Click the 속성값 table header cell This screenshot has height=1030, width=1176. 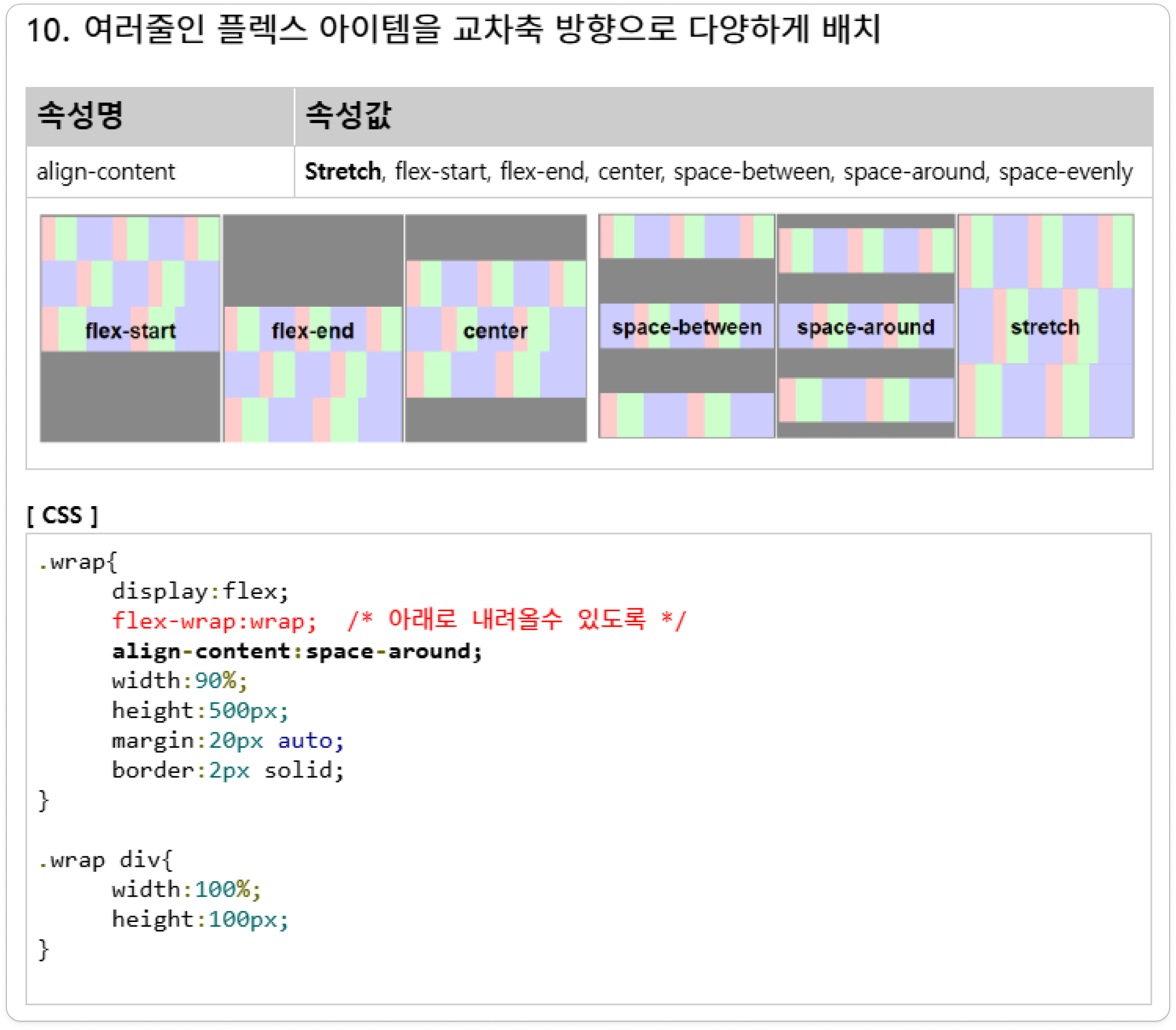348,115
